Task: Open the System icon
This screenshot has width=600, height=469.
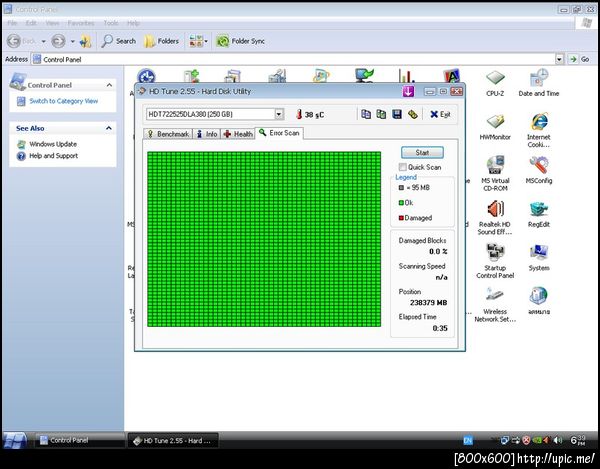Action: [x=539, y=258]
